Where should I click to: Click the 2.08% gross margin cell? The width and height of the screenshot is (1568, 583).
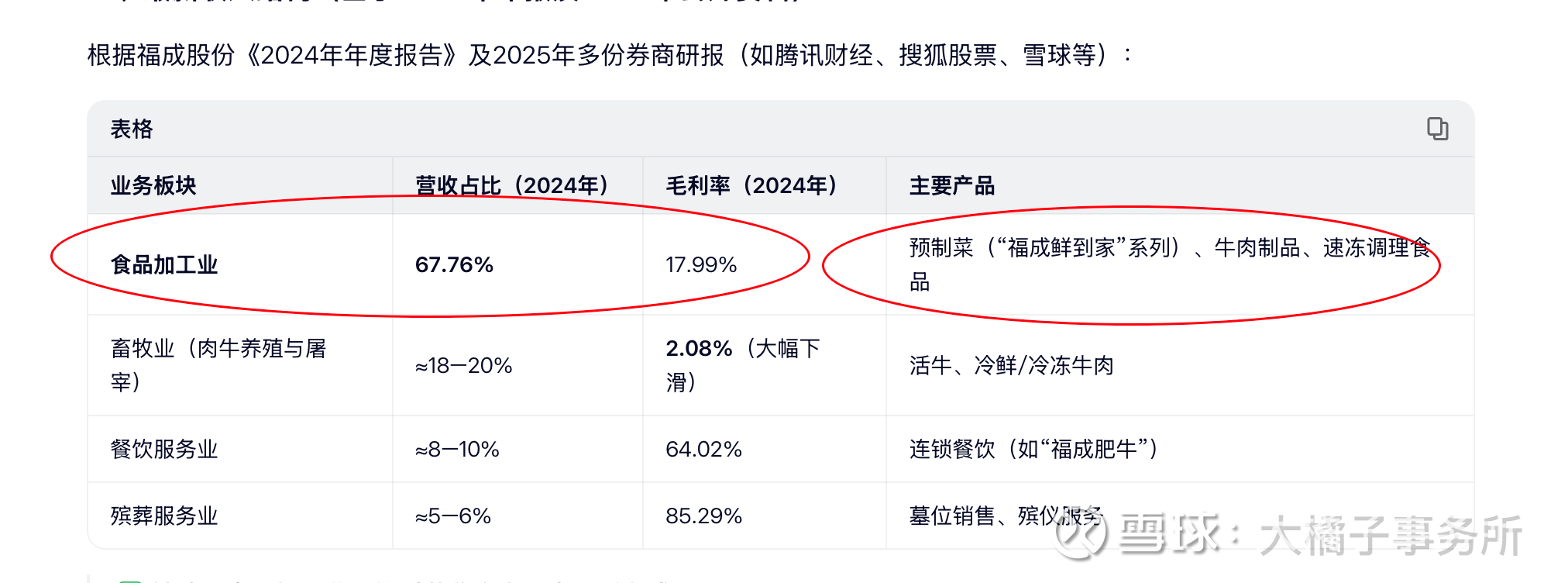[x=742, y=365]
